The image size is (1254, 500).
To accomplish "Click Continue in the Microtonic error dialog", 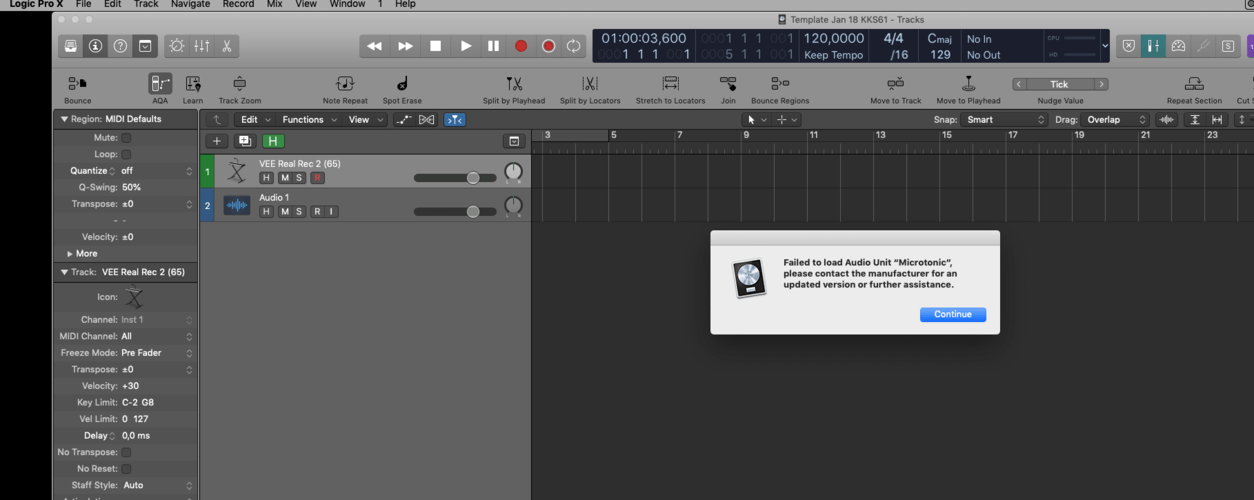I will click(x=953, y=314).
